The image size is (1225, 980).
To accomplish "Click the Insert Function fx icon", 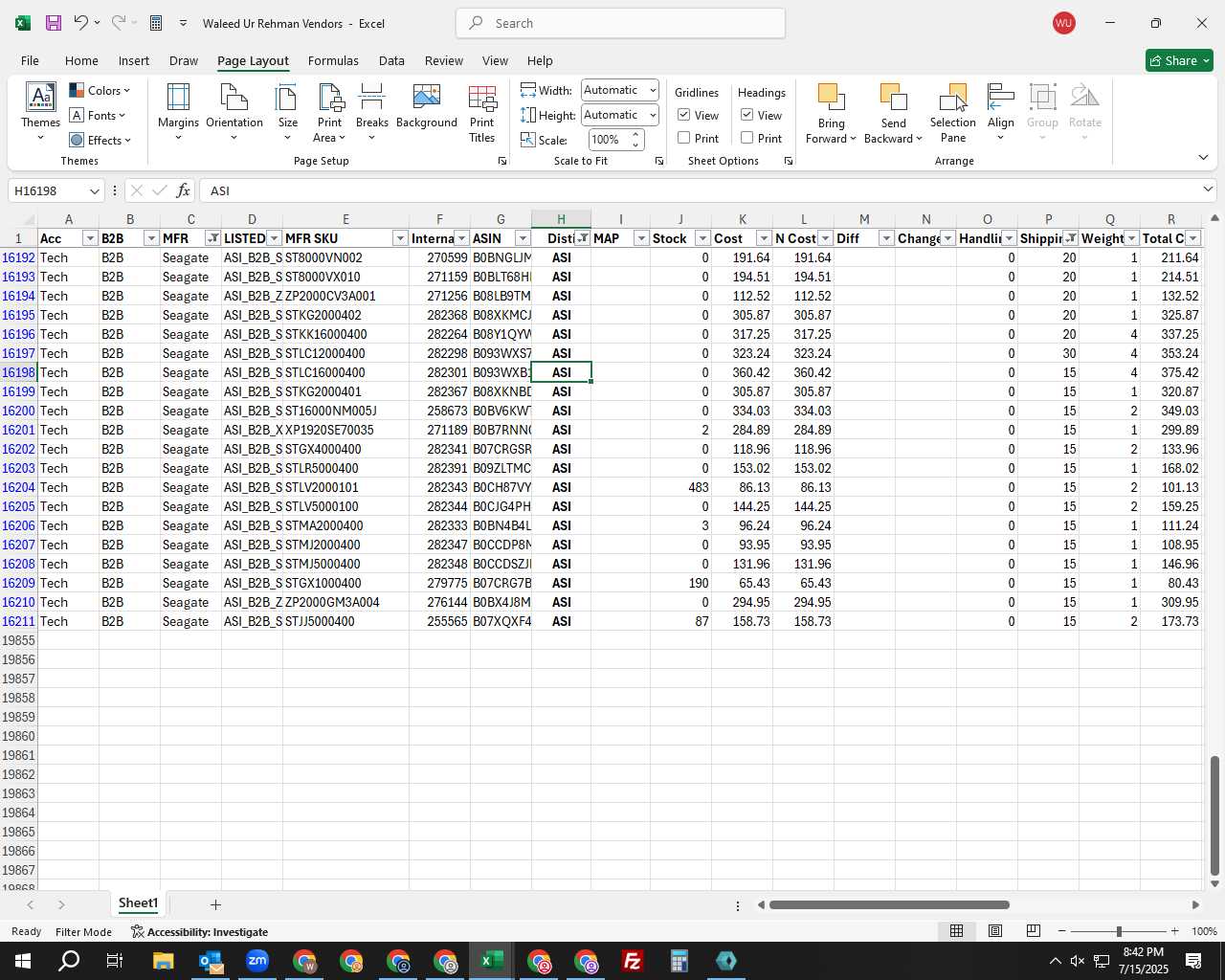I will point(183,190).
